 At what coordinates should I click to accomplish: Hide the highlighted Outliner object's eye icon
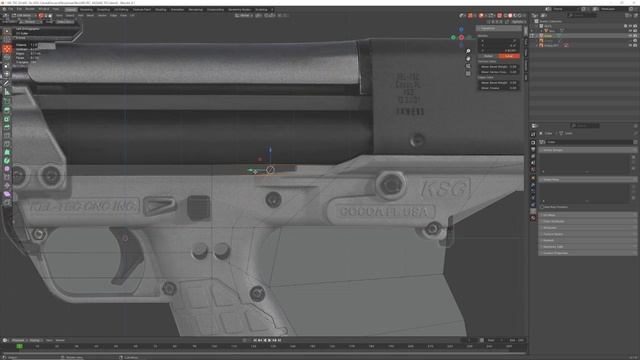click(x=631, y=36)
